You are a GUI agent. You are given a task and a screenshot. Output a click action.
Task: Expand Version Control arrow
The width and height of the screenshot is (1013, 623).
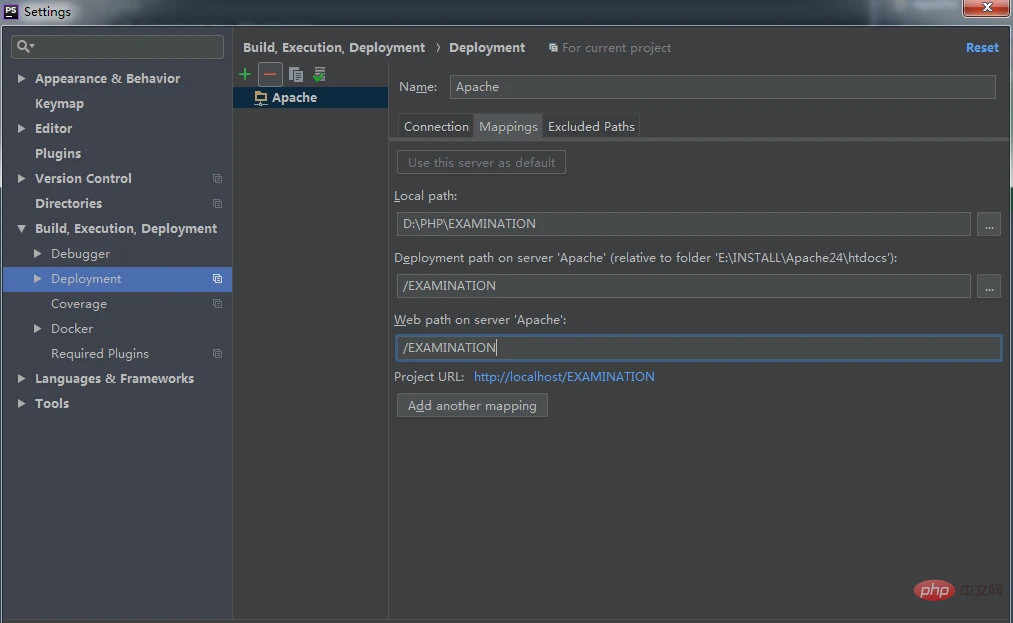point(21,178)
